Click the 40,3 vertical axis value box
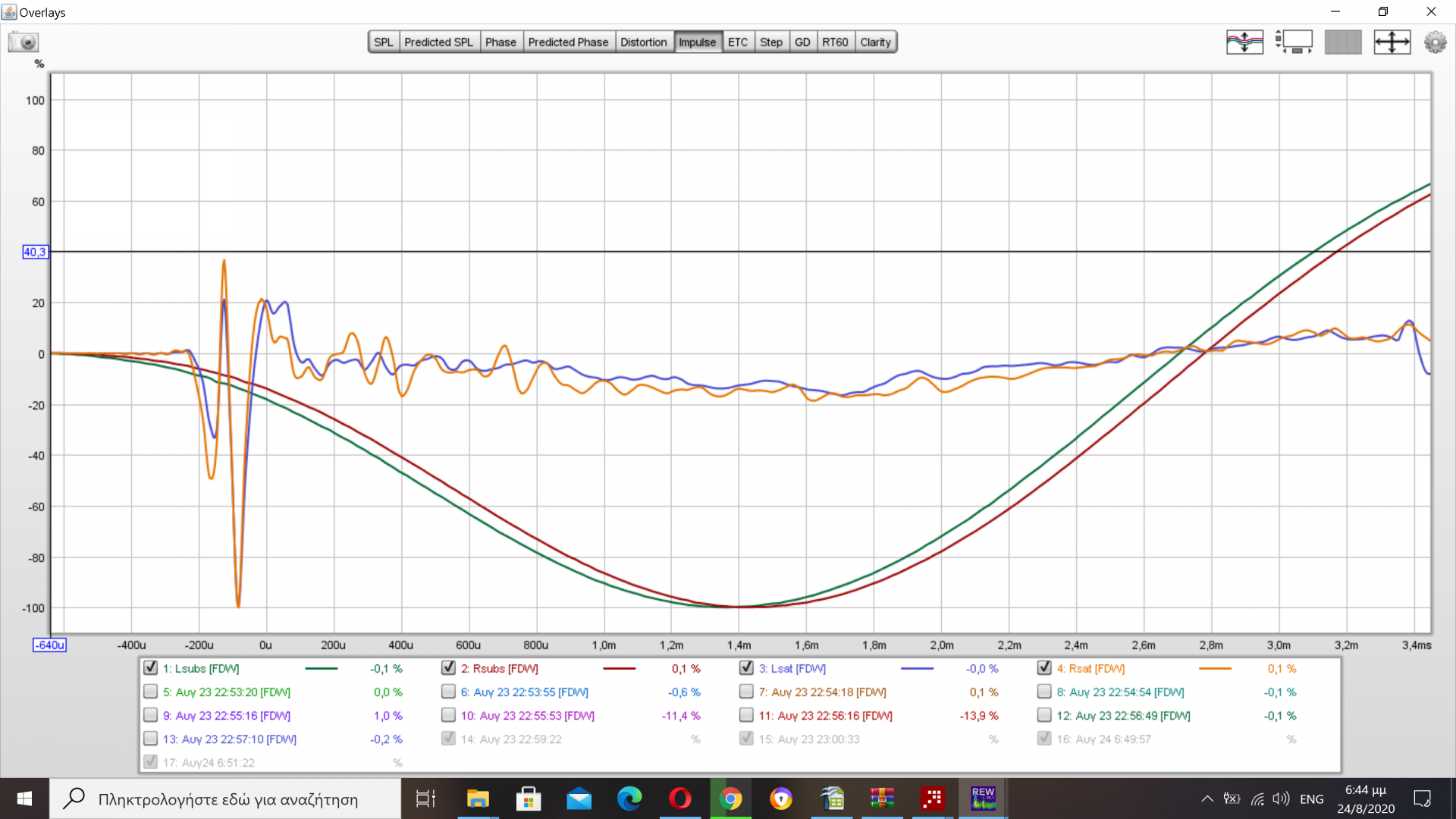The width and height of the screenshot is (1456, 819). pos(35,252)
